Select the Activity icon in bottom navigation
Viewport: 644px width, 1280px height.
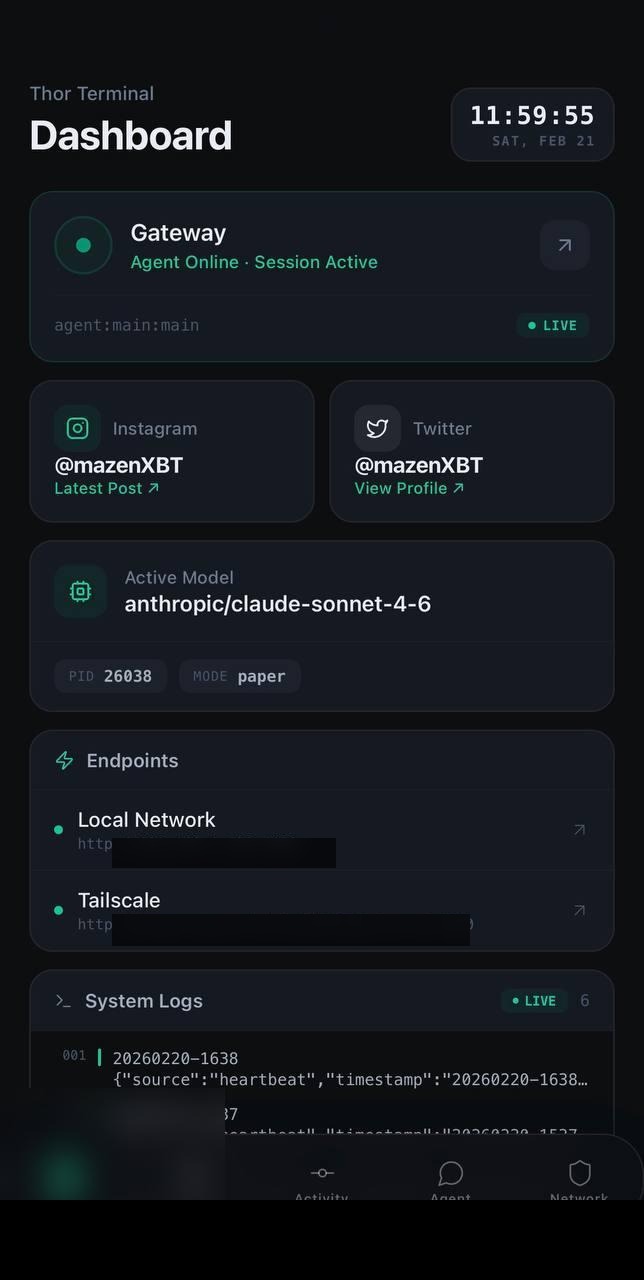pyautogui.click(x=322, y=1174)
